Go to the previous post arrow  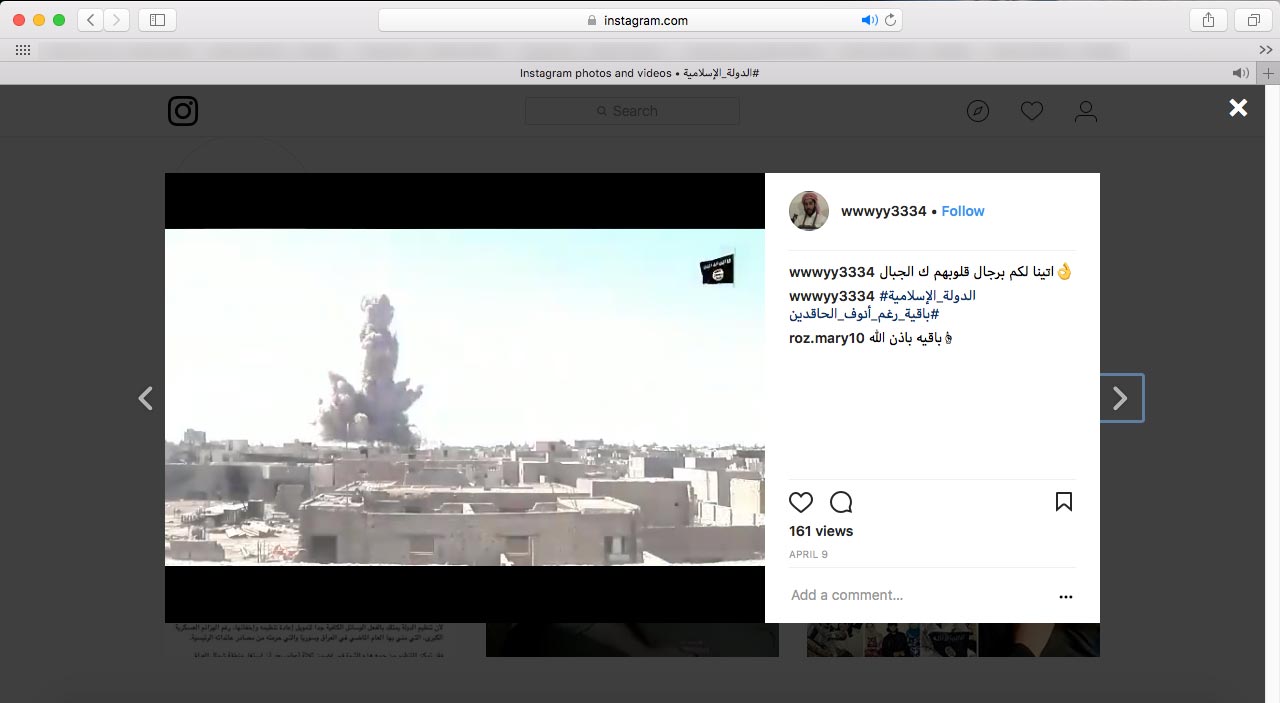146,398
